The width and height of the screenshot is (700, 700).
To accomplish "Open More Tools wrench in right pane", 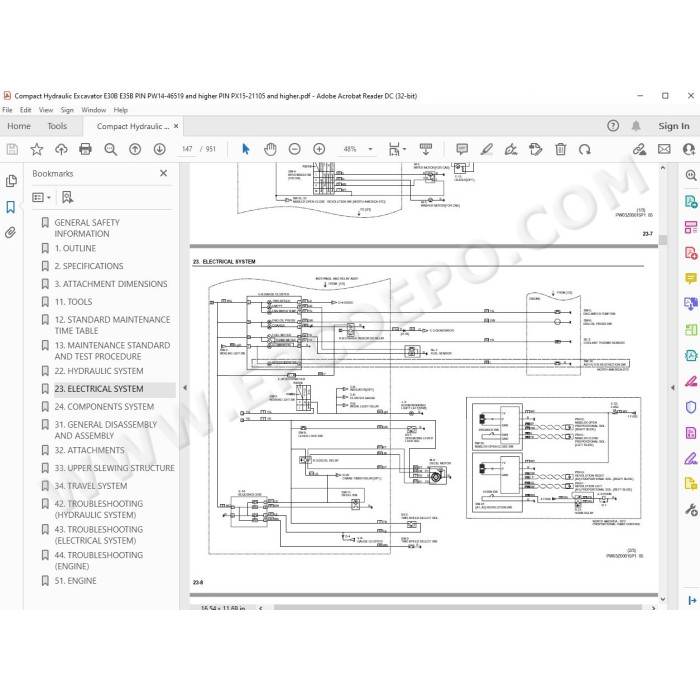I will 691,510.
